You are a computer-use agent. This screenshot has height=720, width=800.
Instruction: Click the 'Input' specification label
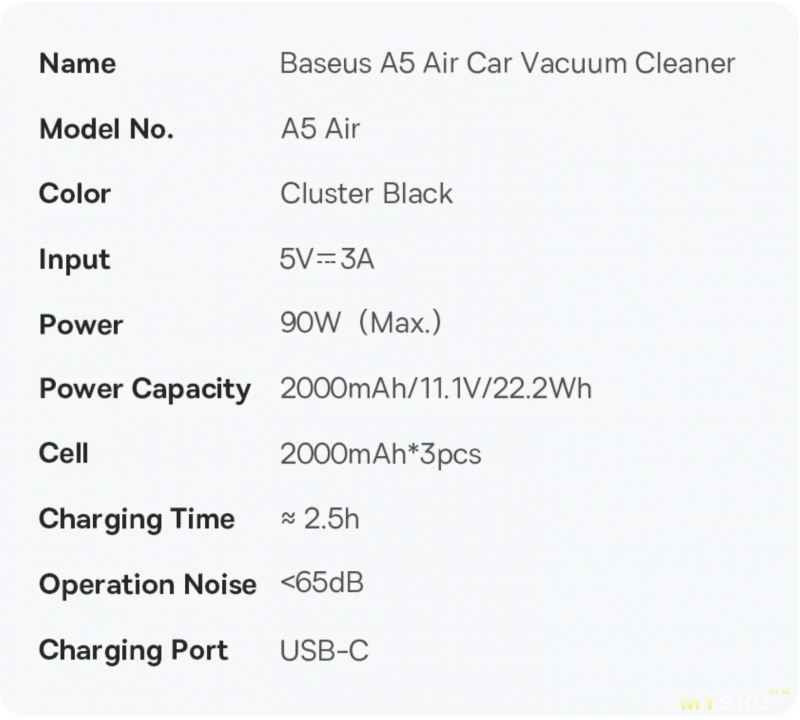74,260
